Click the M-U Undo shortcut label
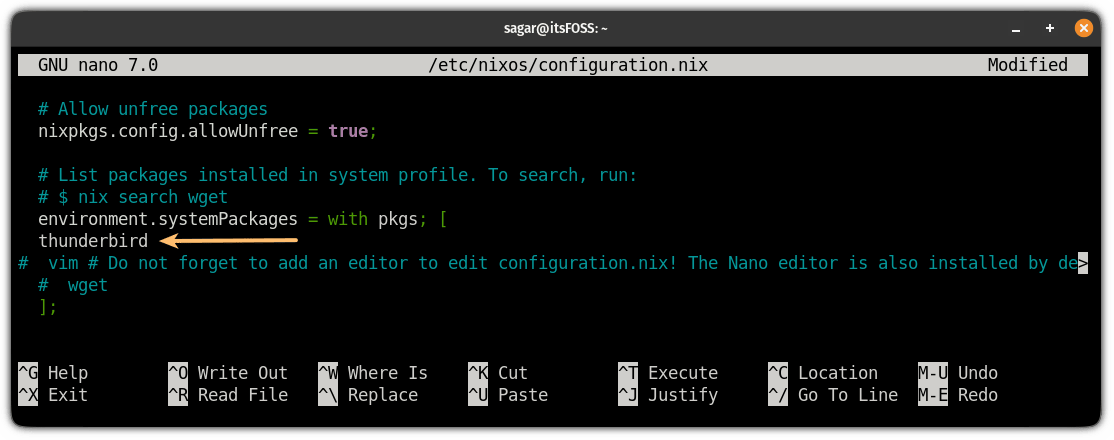Image resolution: width=1114 pixels, height=440 pixels. 958,373
